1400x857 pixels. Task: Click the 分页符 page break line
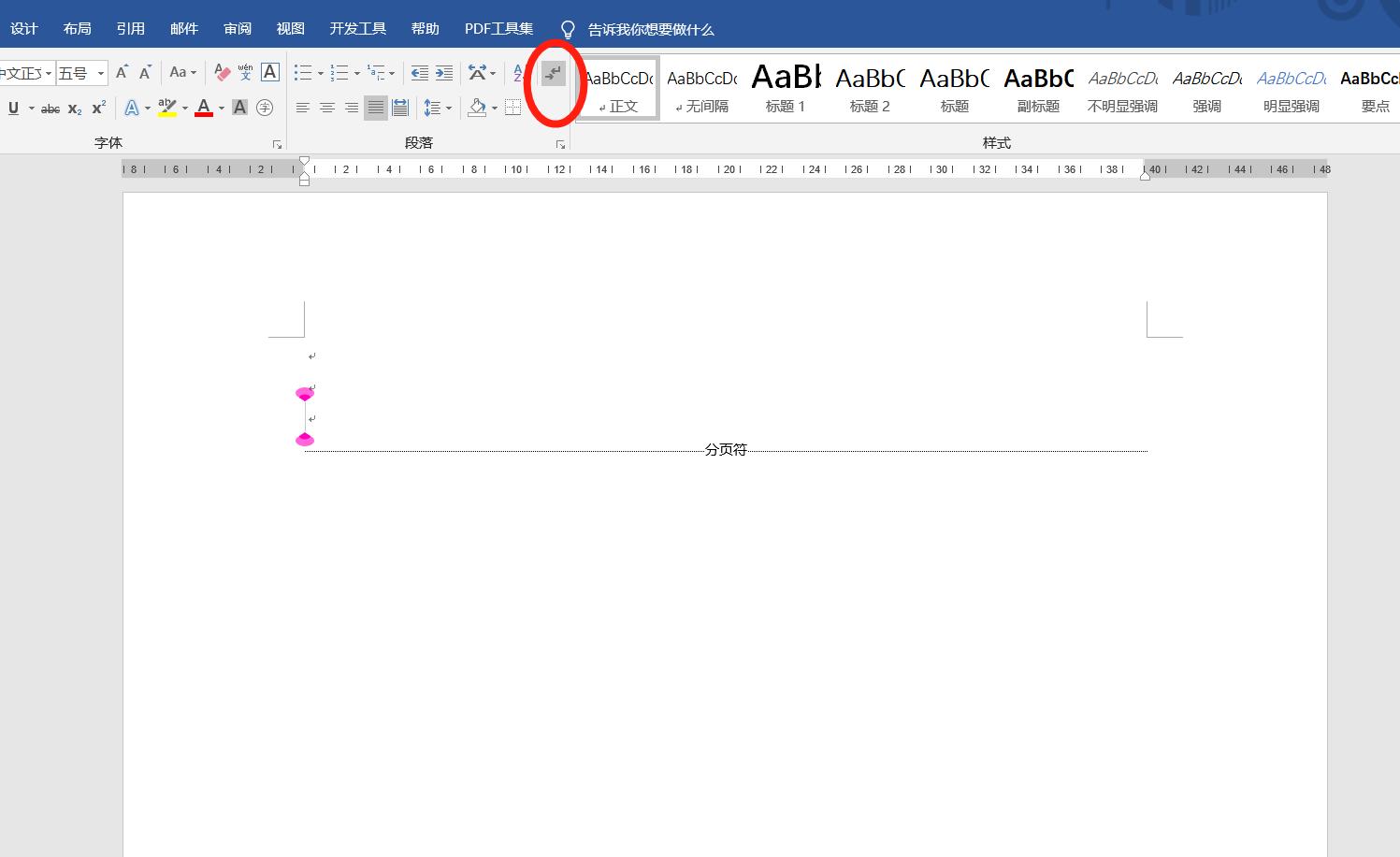pyautogui.click(x=726, y=450)
